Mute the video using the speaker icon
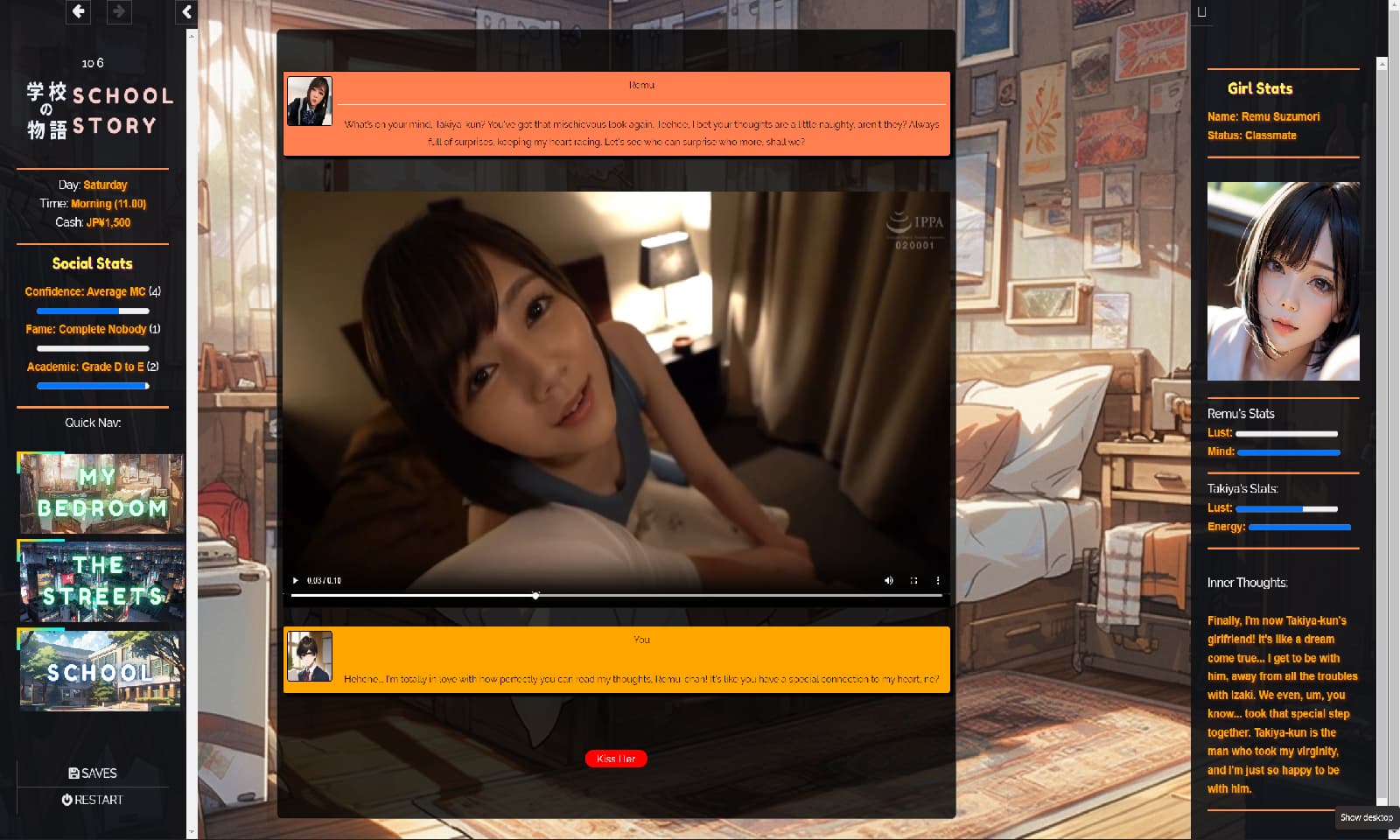This screenshot has height=840, width=1400. tap(889, 580)
